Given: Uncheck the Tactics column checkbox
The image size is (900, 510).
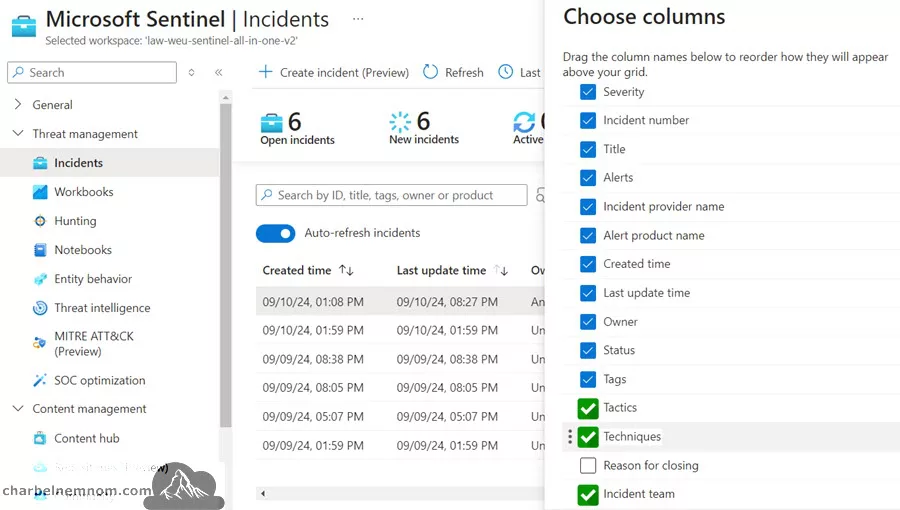Looking at the screenshot, I should 588,408.
